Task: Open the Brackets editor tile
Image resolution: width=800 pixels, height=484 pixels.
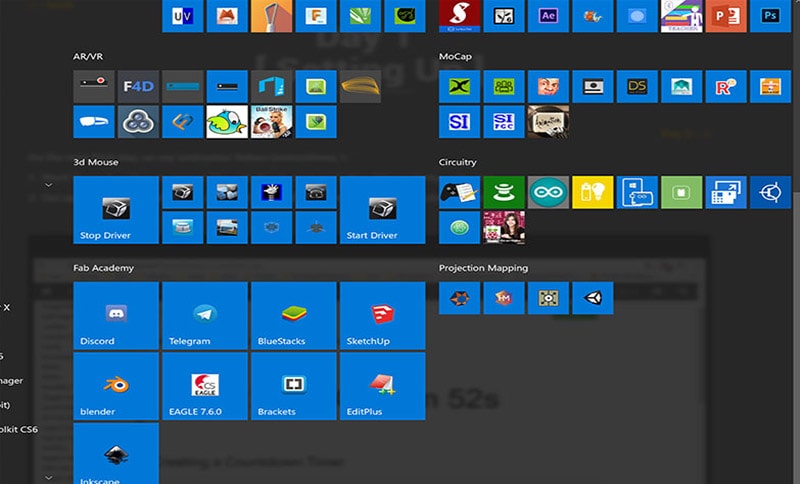Action: [293, 386]
